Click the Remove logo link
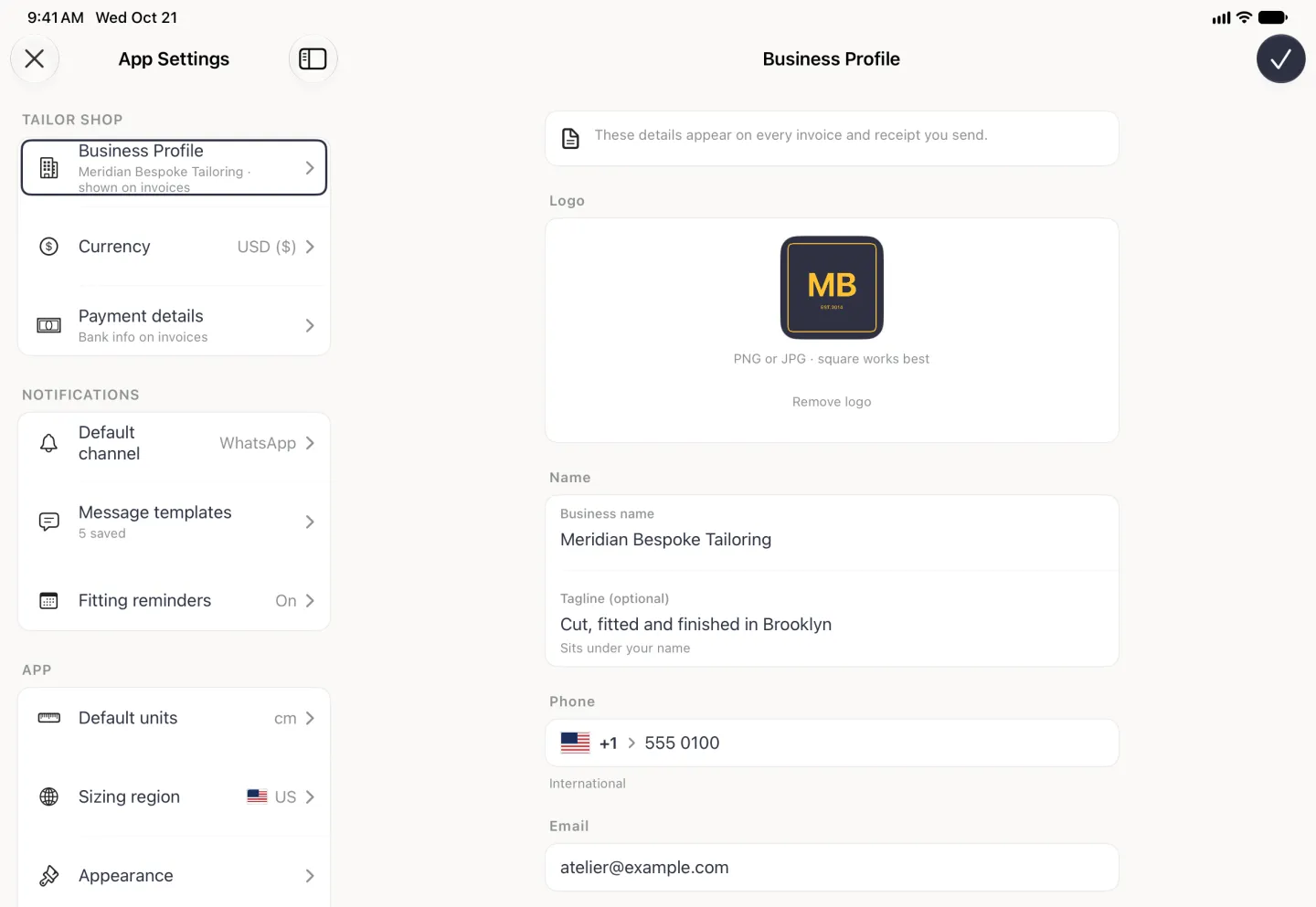 pyautogui.click(x=832, y=402)
